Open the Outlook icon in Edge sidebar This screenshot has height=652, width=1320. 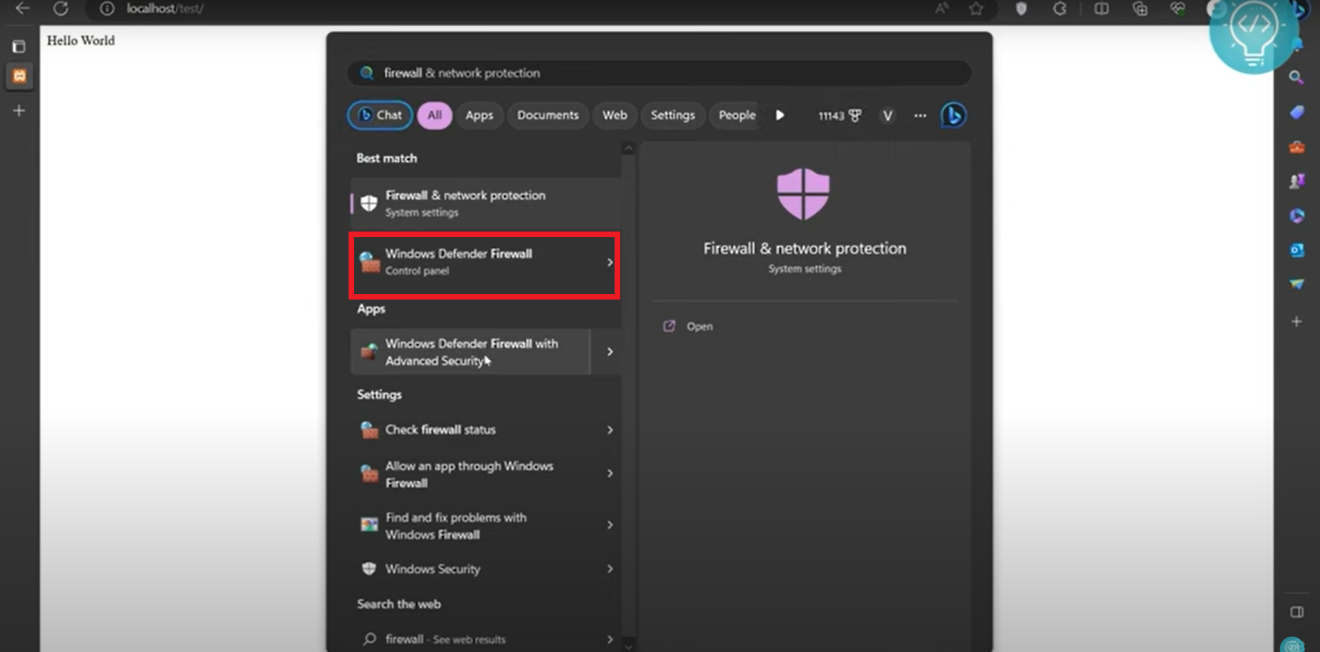1297,250
